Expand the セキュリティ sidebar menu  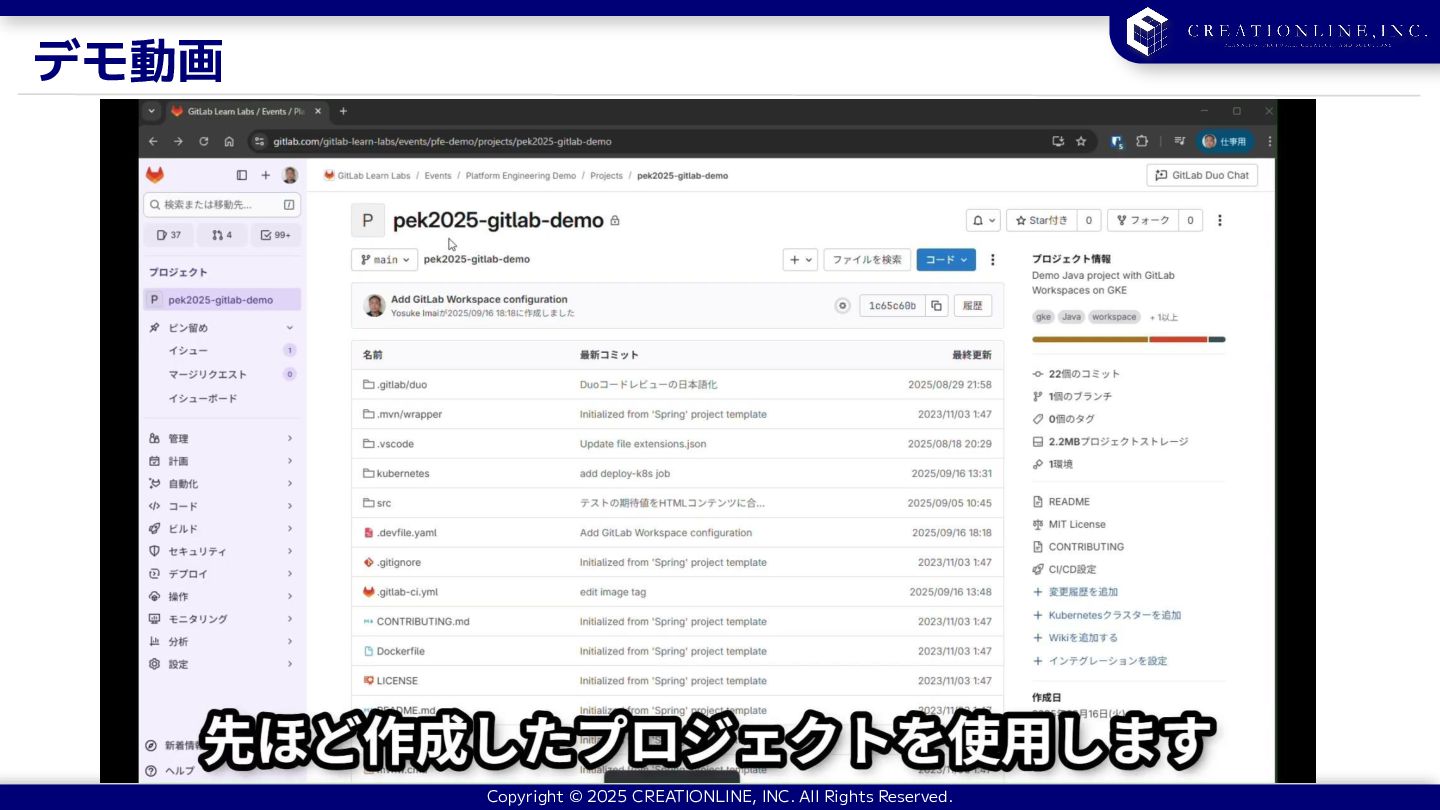point(223,551)
